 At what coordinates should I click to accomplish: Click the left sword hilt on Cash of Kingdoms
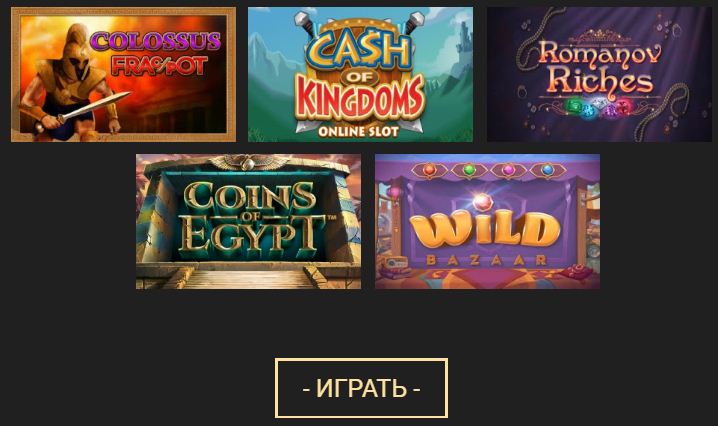pos(303,21)
